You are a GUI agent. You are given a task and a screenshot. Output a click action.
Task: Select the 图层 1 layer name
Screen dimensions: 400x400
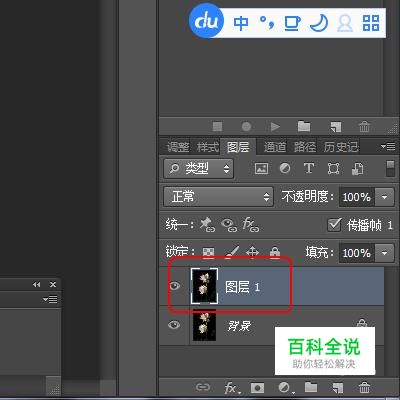click(242, 287)
